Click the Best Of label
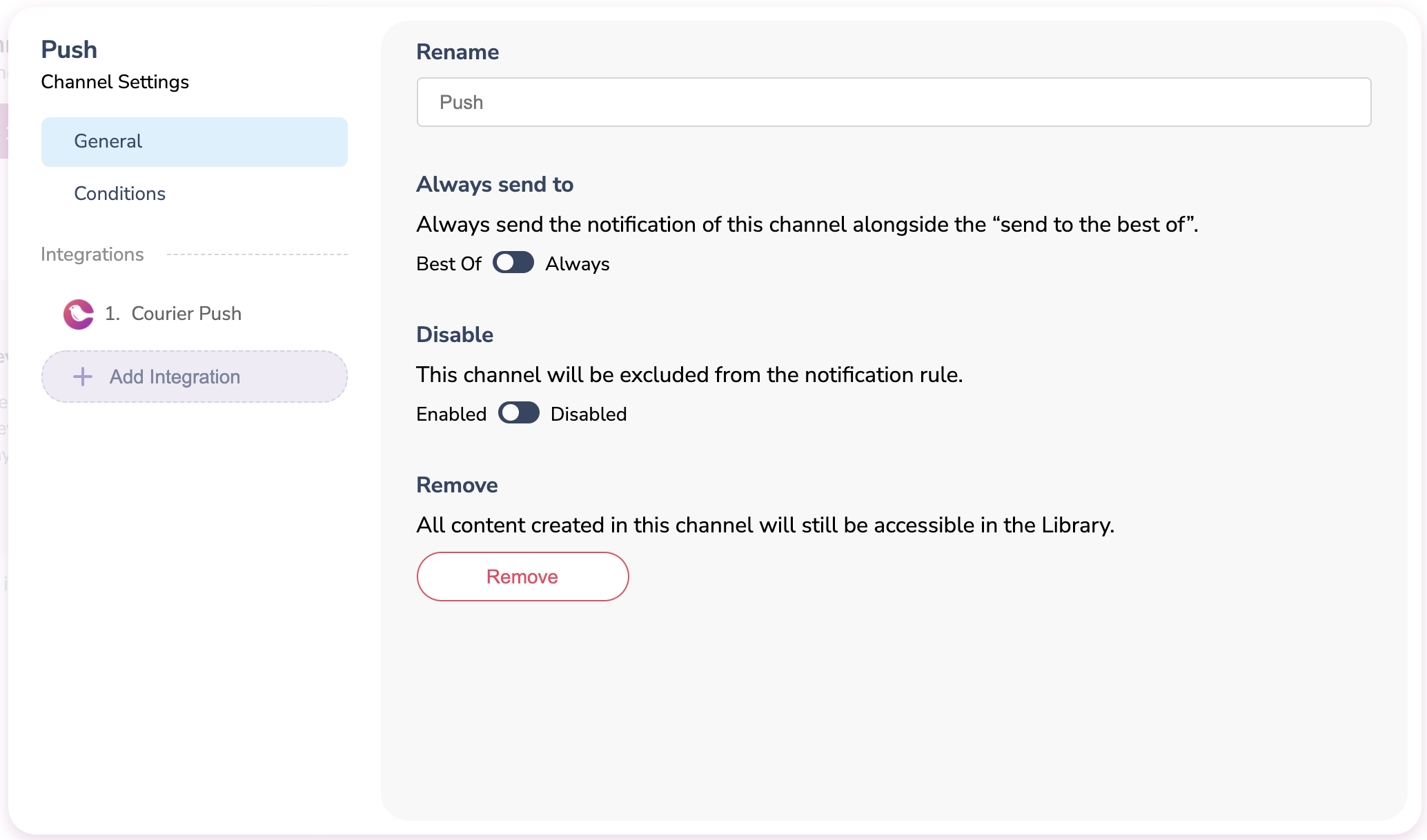The height and width of the screenshot is (840, 1427). pyautogui.click(x=449, y=263)
